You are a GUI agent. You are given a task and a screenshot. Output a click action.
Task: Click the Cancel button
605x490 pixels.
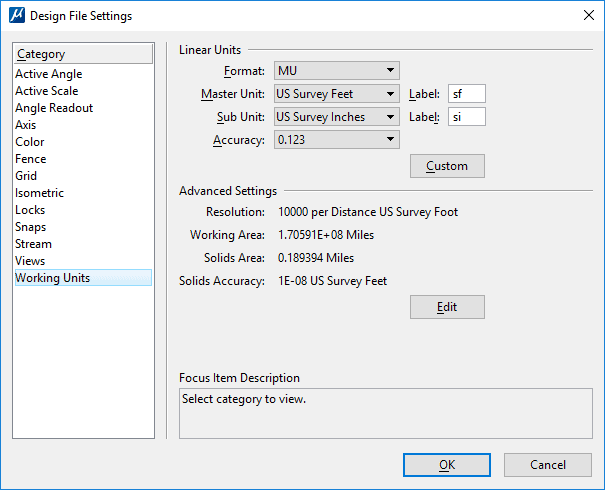click(547, 465)
